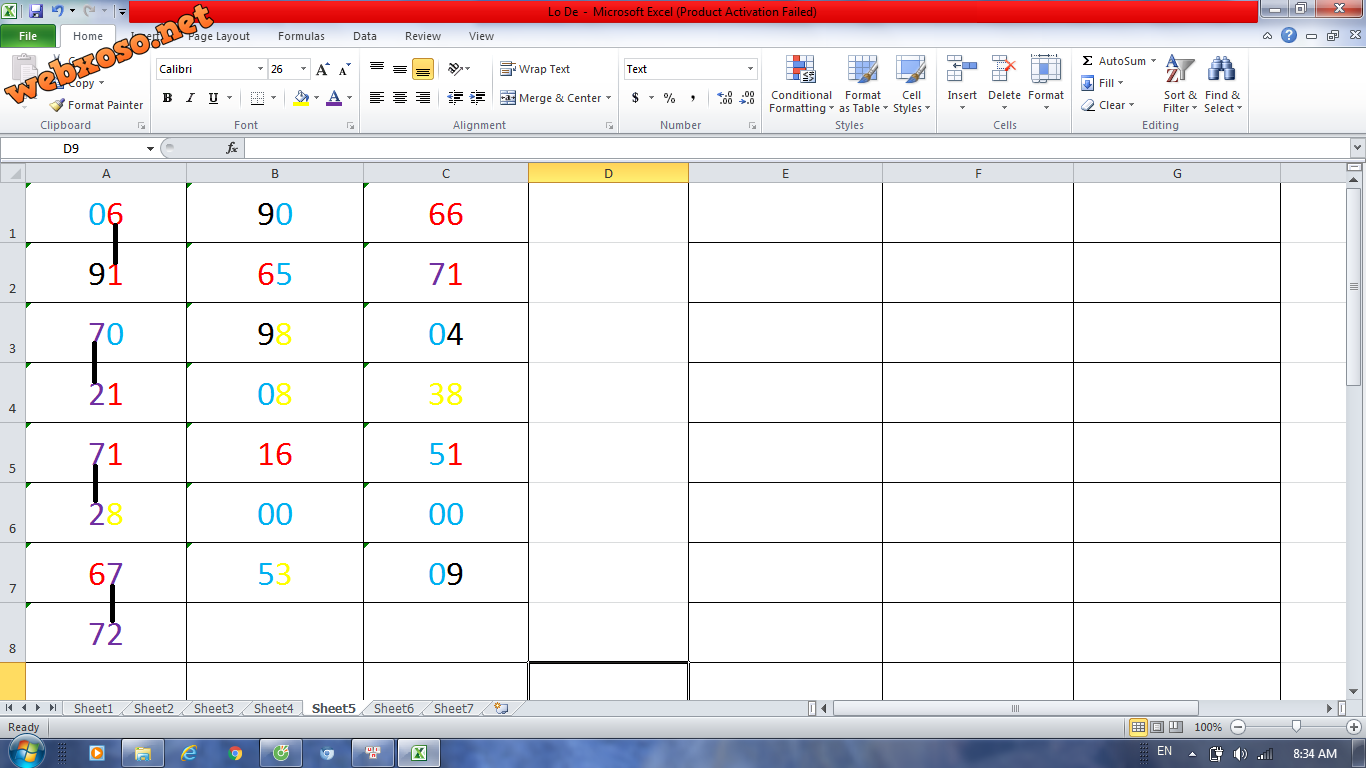Click Decrease Indent icon
The height and width of the screenshot is (768, 1366).
tap(455, 98)
